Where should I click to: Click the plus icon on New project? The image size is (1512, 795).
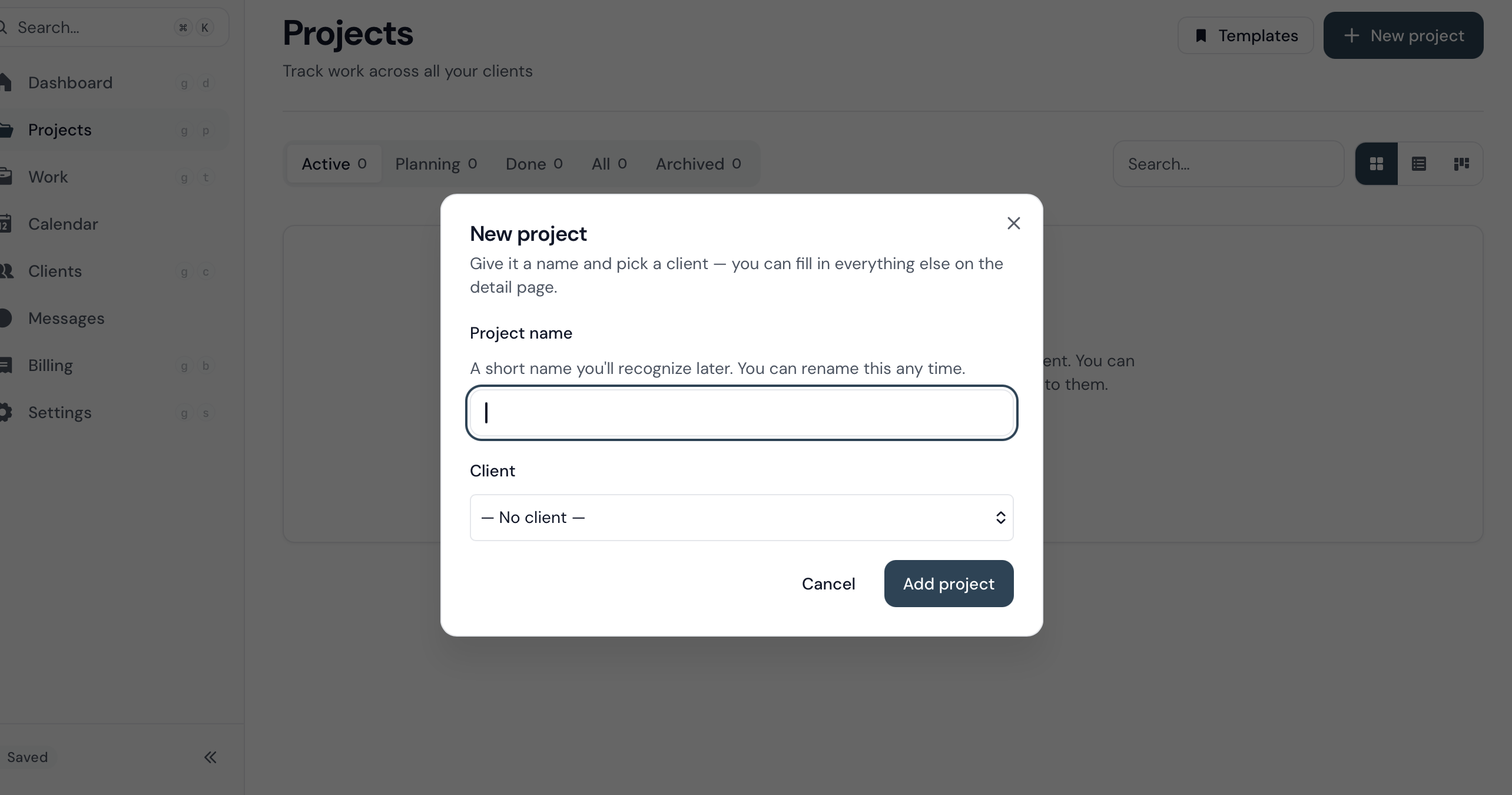[1352, 35]
